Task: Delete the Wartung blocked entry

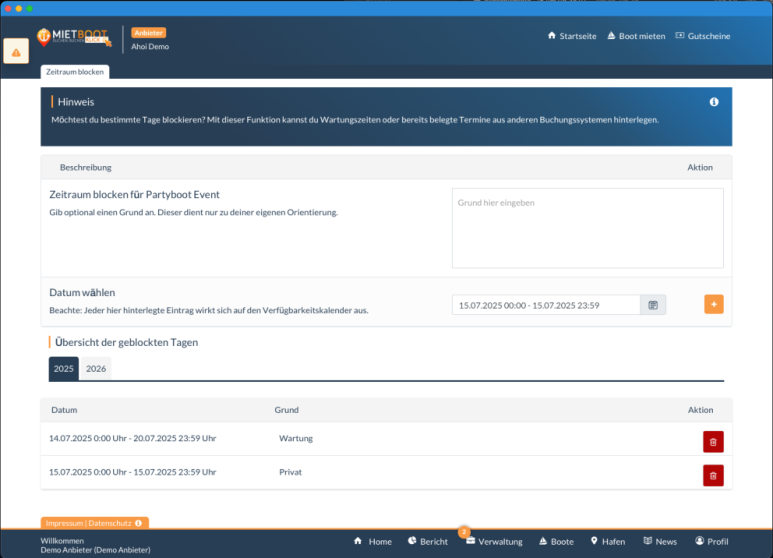Action: click(x=713, y=442)
